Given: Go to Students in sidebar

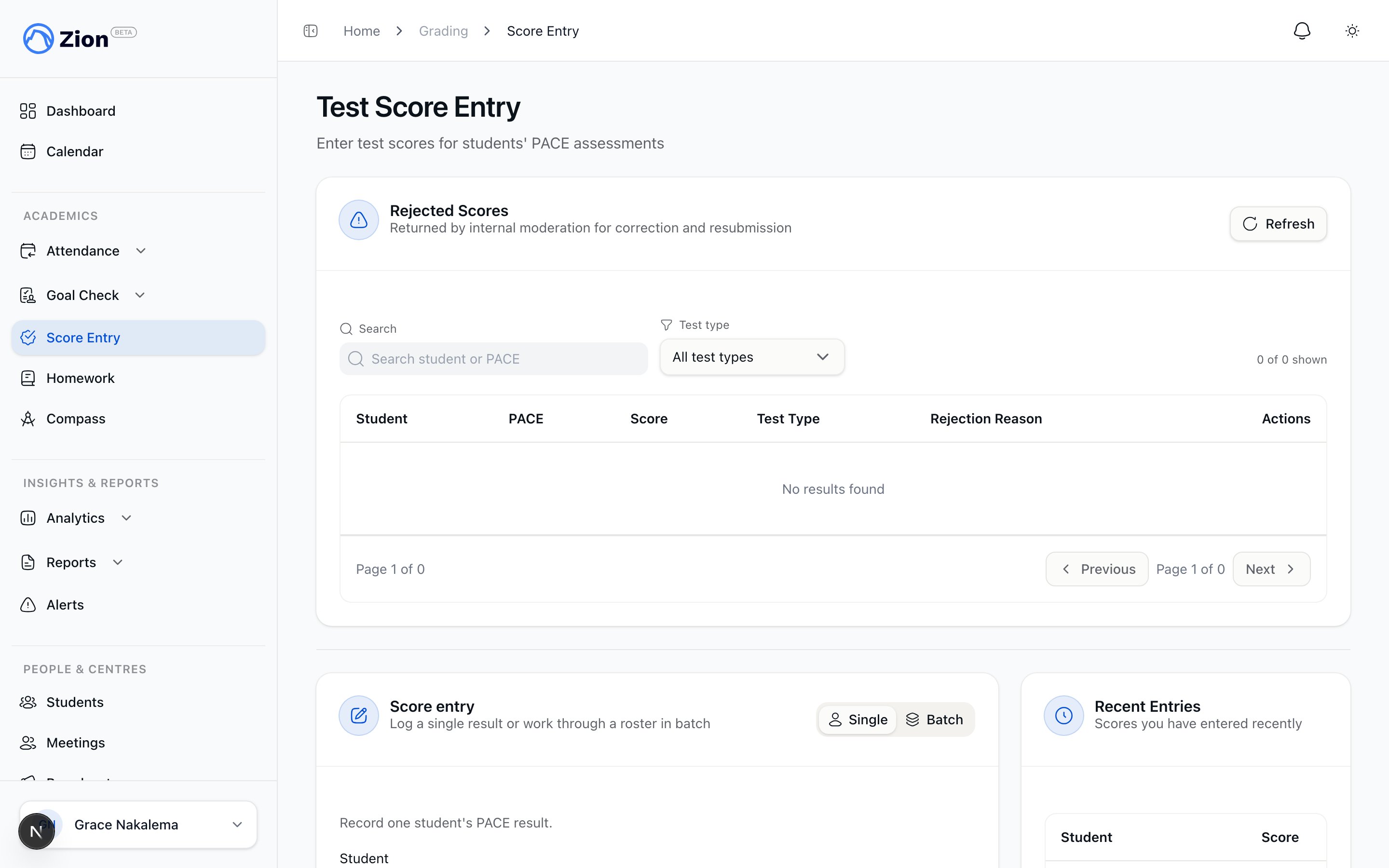Looking at the screenshot, I should (x=138, y=703).
